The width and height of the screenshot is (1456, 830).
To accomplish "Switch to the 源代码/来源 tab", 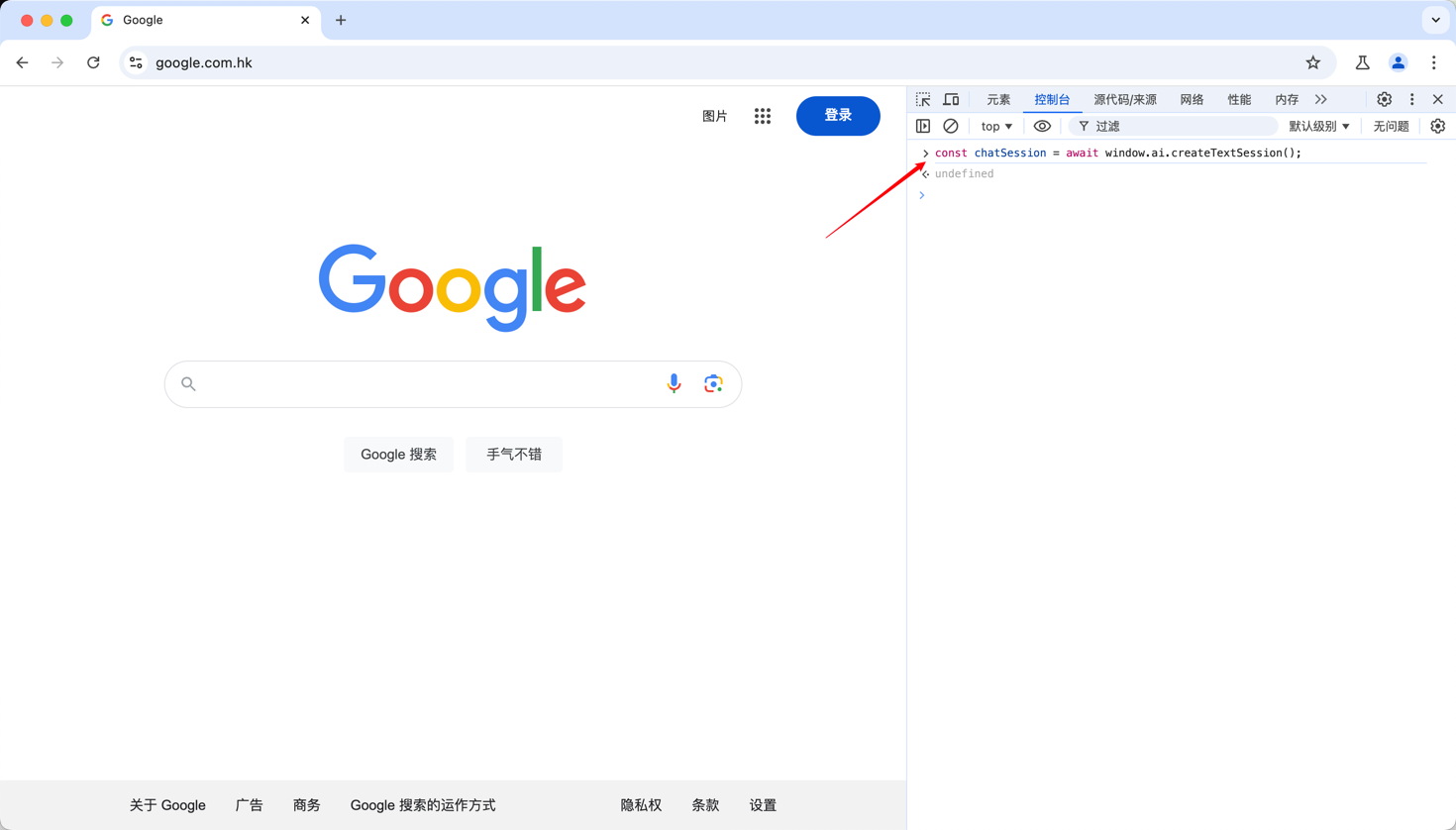I will 1125,99.
